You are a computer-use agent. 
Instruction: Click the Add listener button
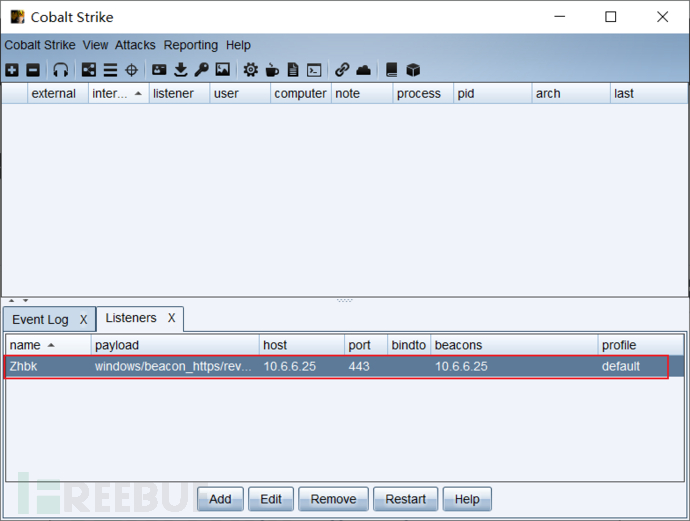pyautogui.click(x=220, y=499)
